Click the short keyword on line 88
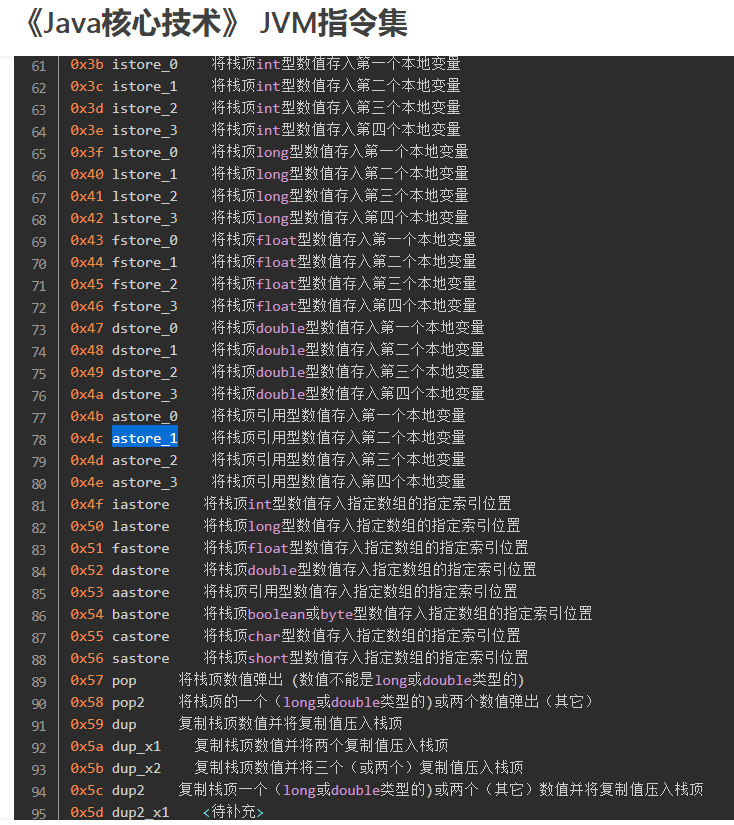Viewport: 734px width, 825px height. (268, 659)
